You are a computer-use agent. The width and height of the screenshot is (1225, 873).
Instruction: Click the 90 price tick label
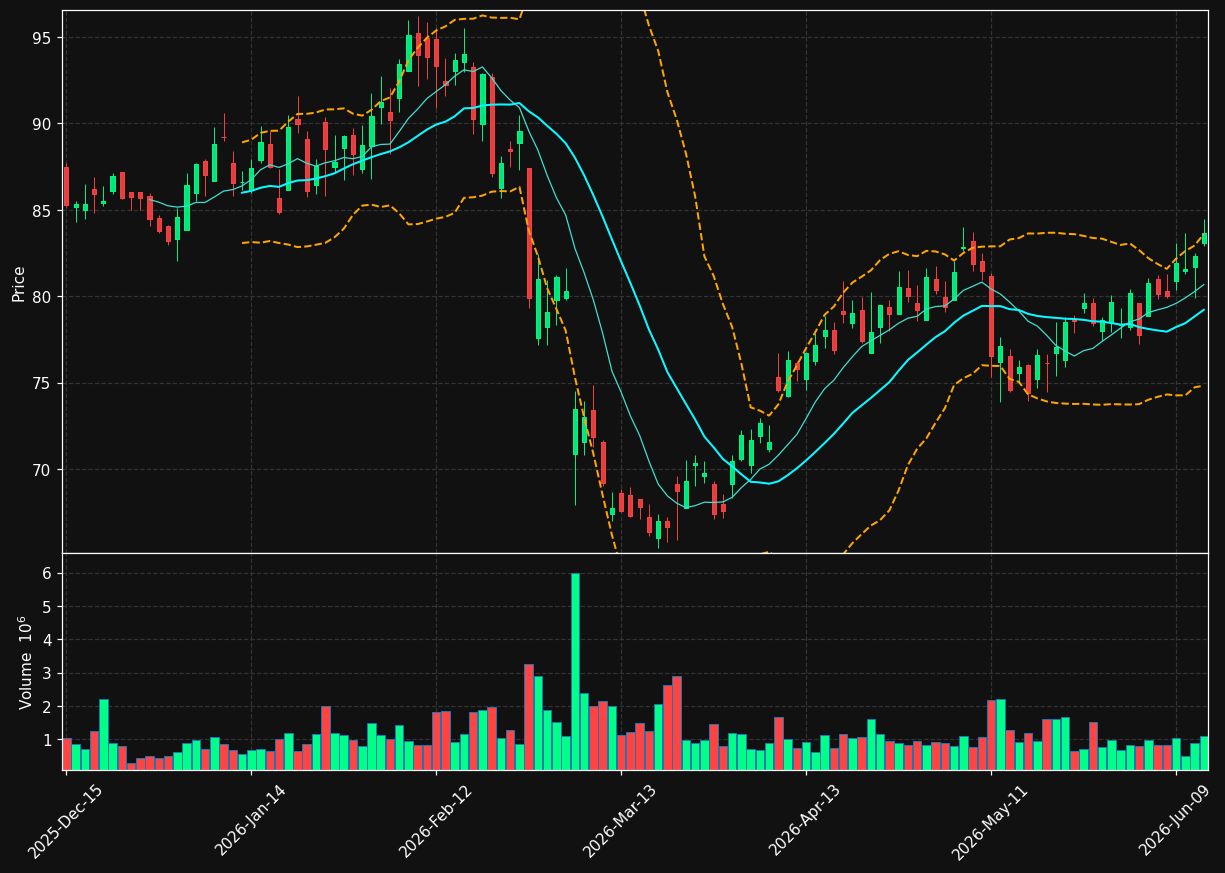[42, 124]
